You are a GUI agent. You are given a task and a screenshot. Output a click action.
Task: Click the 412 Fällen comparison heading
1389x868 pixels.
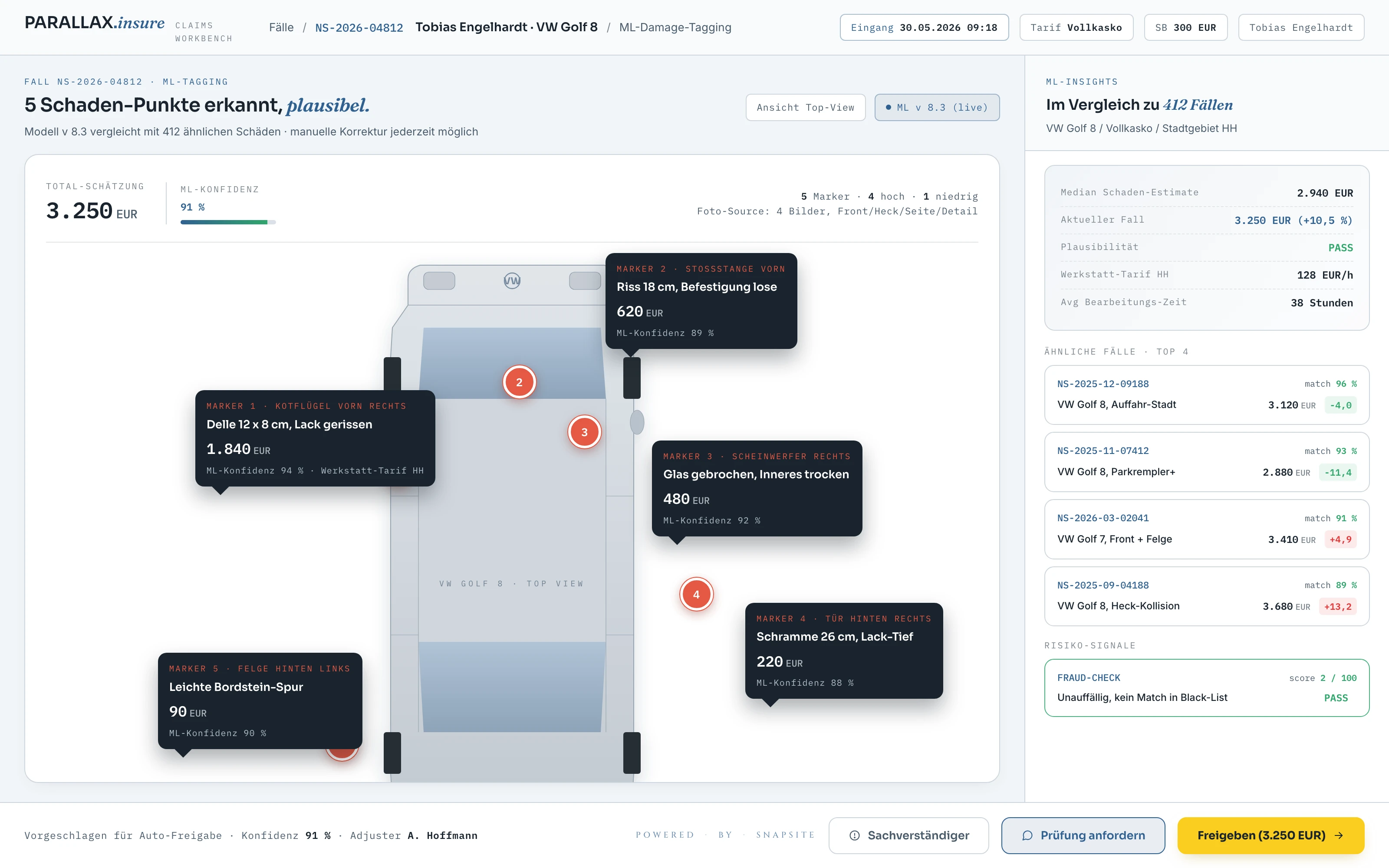coord(1198,105)
